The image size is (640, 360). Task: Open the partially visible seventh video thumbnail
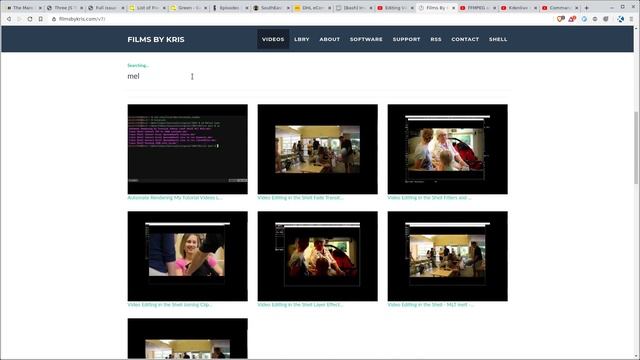click(187, 339)
